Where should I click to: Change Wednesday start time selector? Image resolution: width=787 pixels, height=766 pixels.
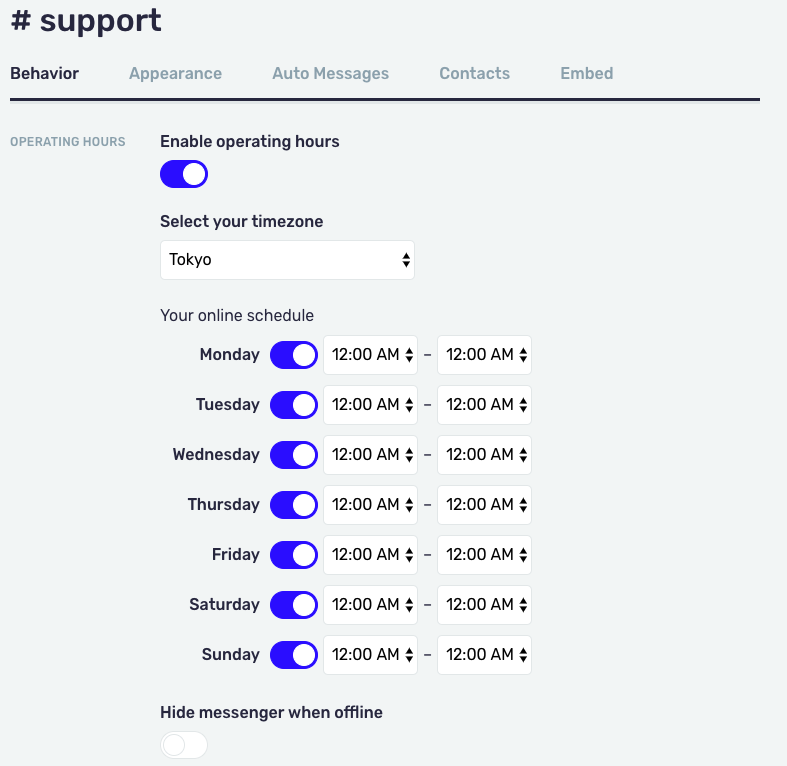(371, 455)
